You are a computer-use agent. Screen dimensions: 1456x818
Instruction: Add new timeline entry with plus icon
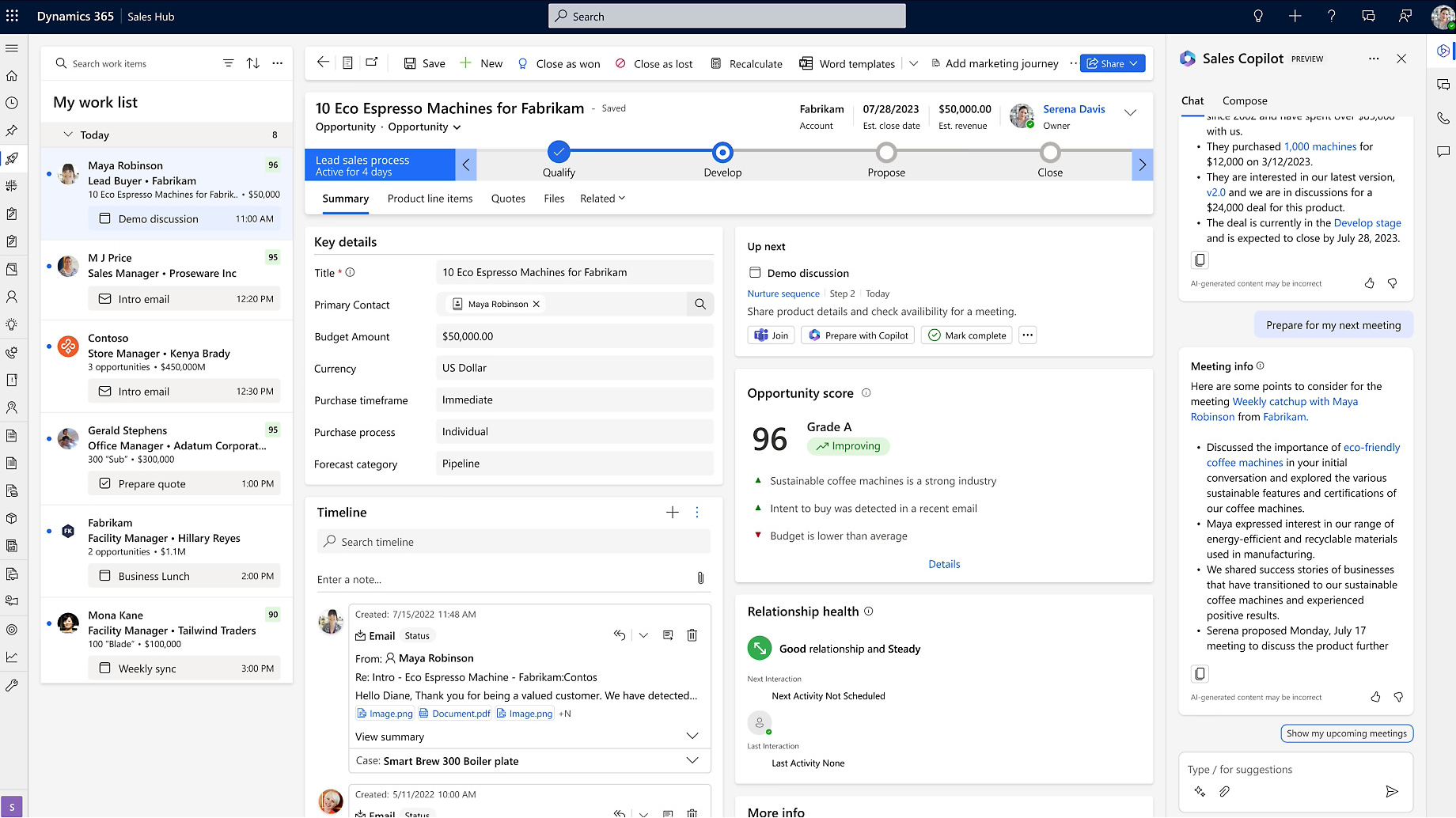tap(673, 513)
